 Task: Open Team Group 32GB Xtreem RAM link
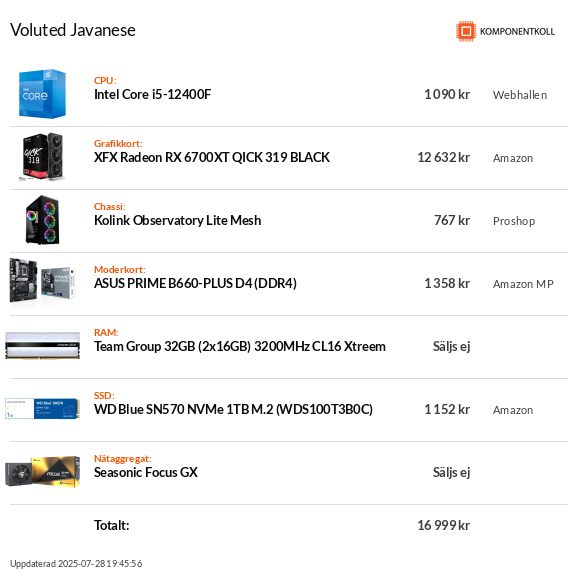[240, 346]
